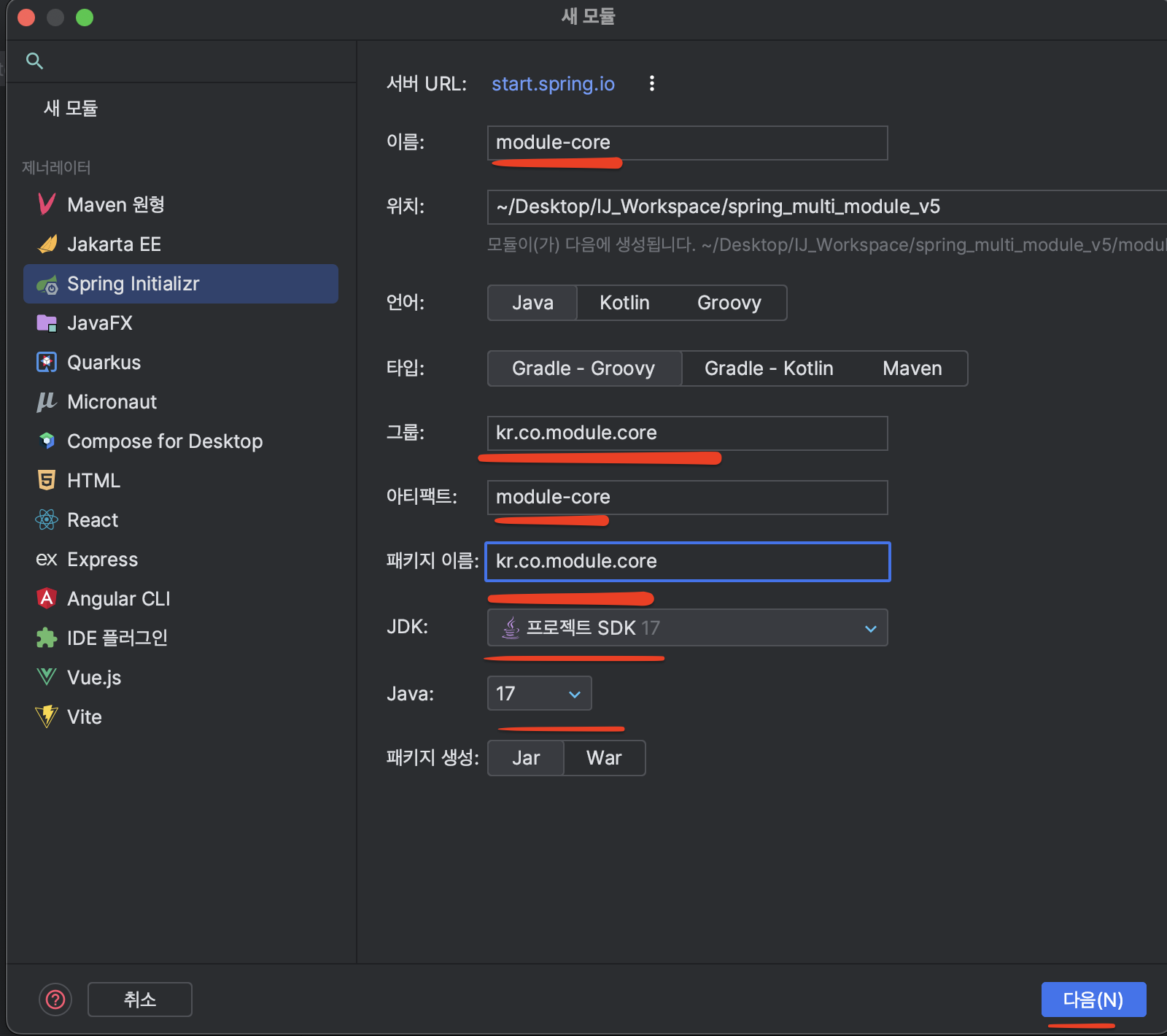Select the Compose for Desktop generator
The height and width of the screenshot is (1036, 1167).
pyautogui.click(x=181, y=441)
